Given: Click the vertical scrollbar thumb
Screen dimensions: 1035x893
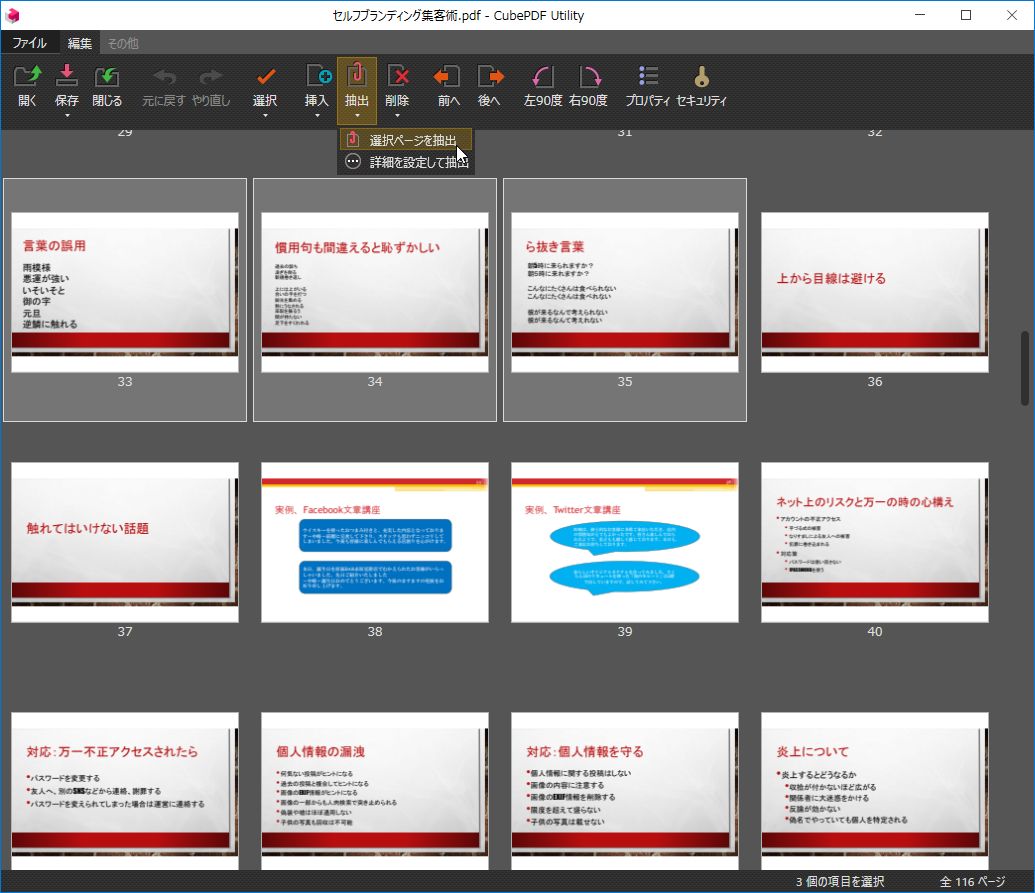Looking at the screenshot, I should (1025, 368).
